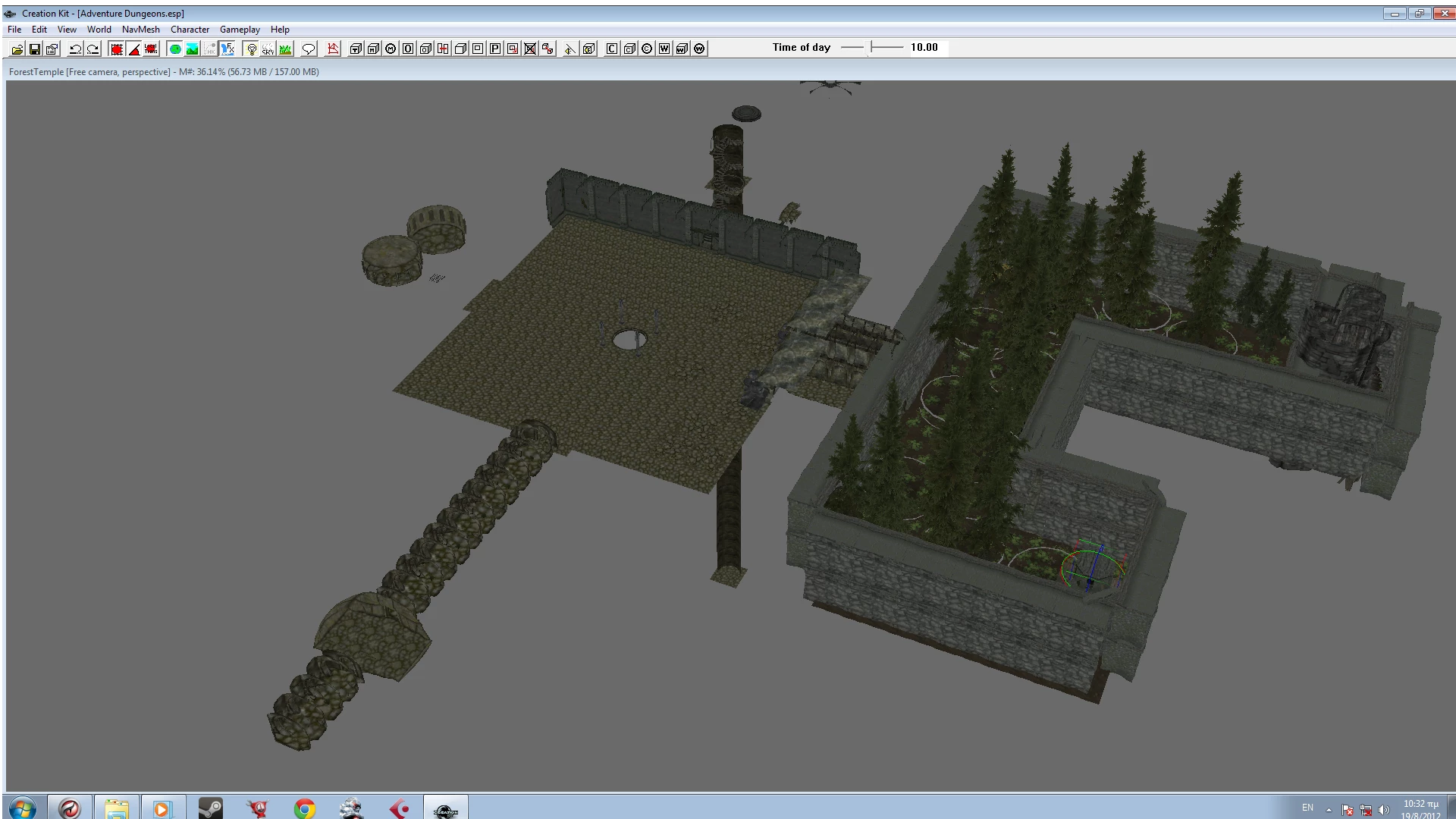Image resolution: width=1456 pixels, height=819 pixels.
Task: Open the media player taskbar icon
Action: point(162,808)
